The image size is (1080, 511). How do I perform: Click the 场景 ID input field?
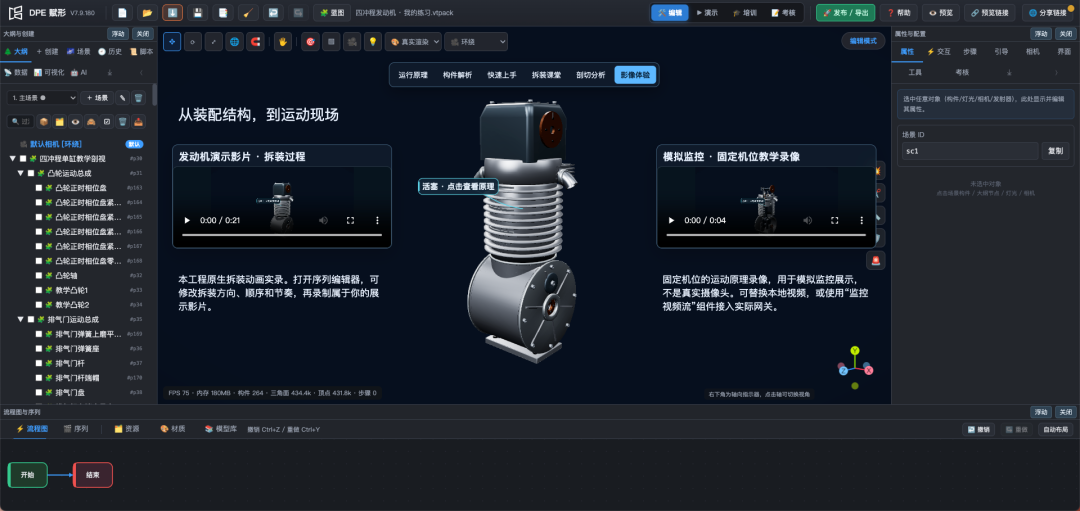[x=970, y=151]
